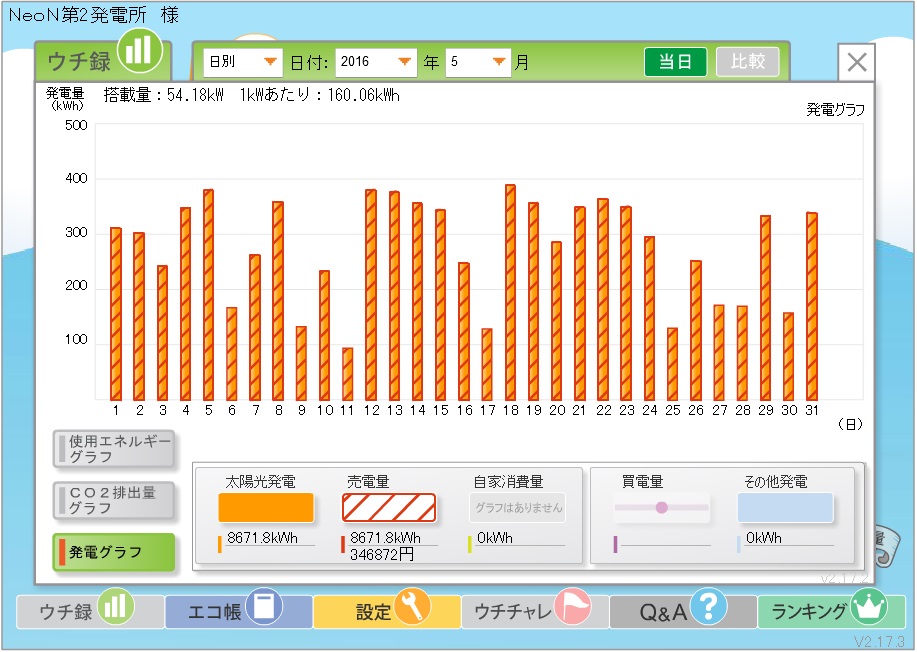
Task: Open the 設定 settings navigation button
Action: (x=387, y=612)
